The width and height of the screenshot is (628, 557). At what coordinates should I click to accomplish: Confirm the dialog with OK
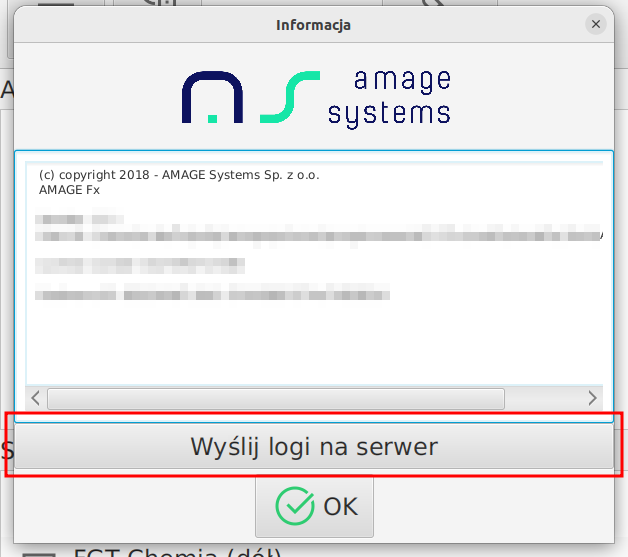pyautogui.click(x=314, y=506)
